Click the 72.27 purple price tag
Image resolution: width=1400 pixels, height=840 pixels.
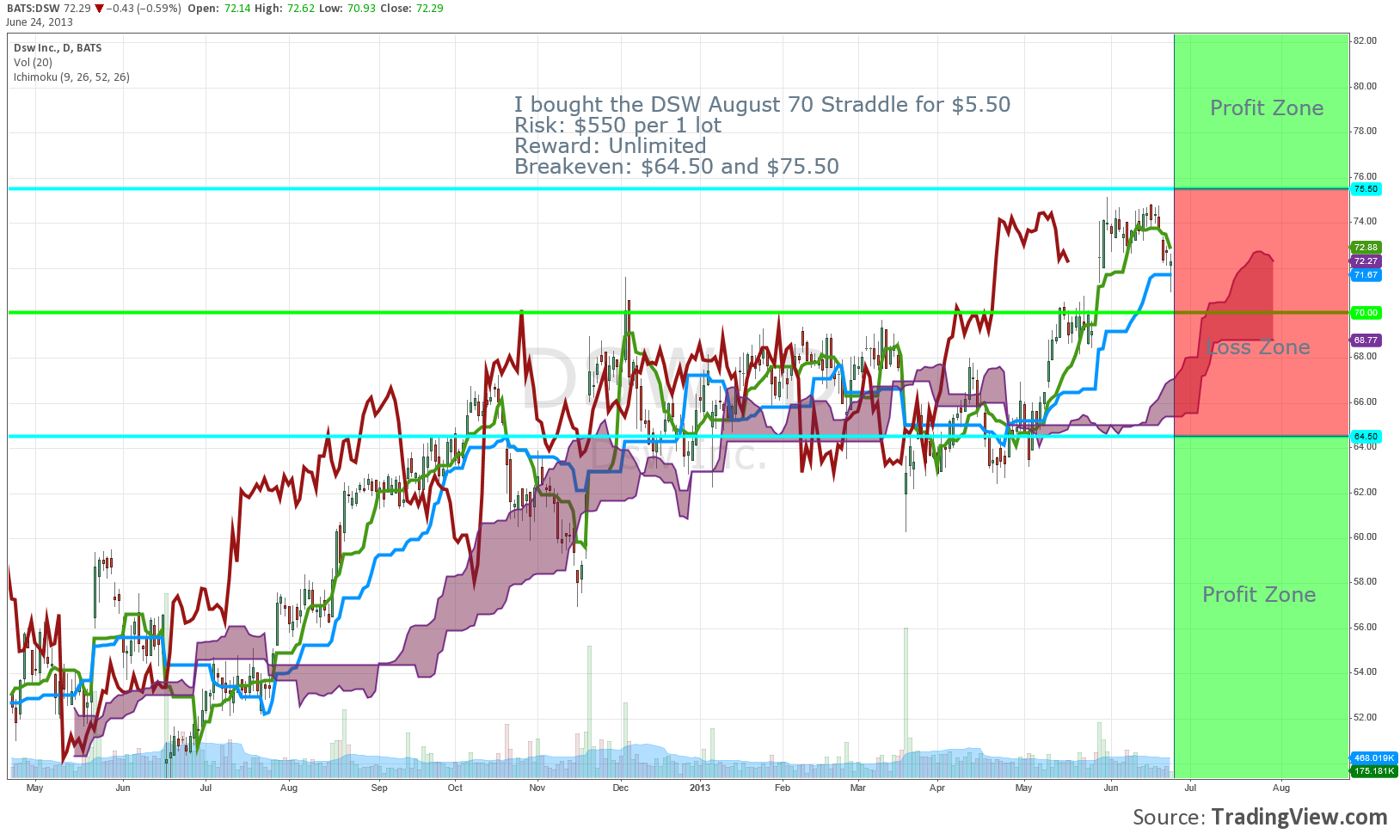(1366, 261)
